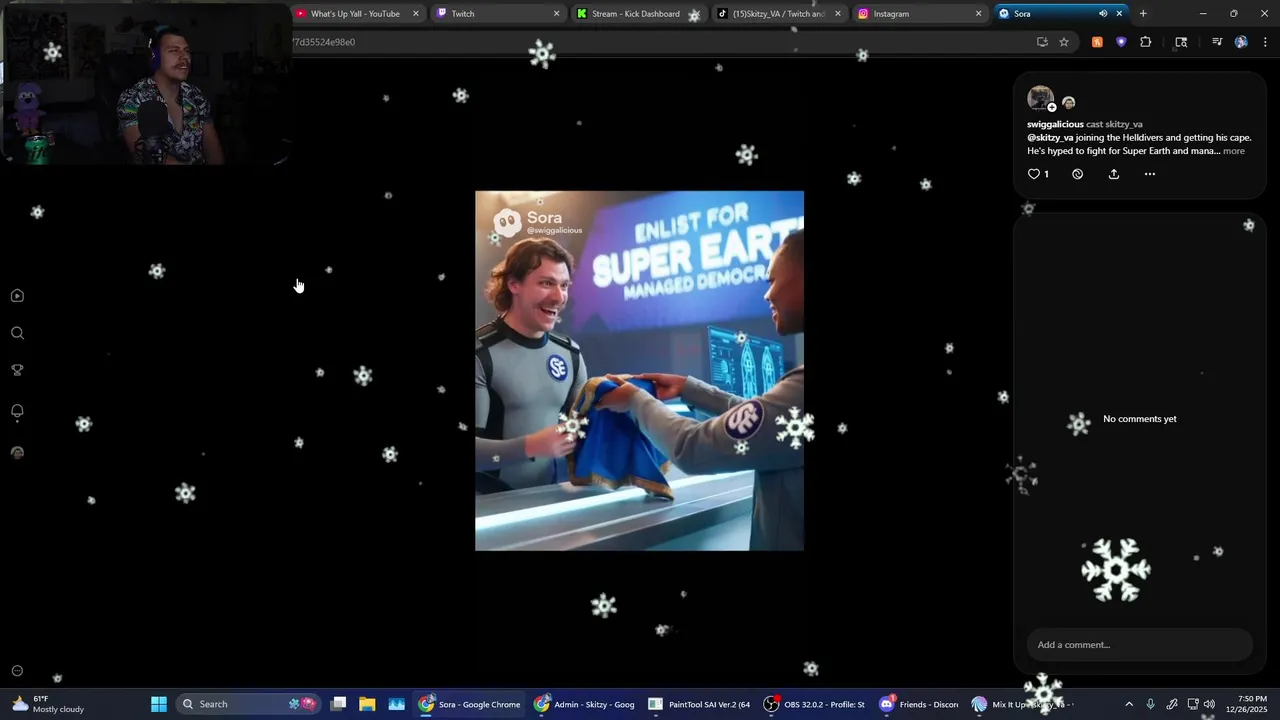Open the trophy icon in Sora sidebar
Image resolution: width=1280 pixels, height=720 pixels.
click(17, 370)
